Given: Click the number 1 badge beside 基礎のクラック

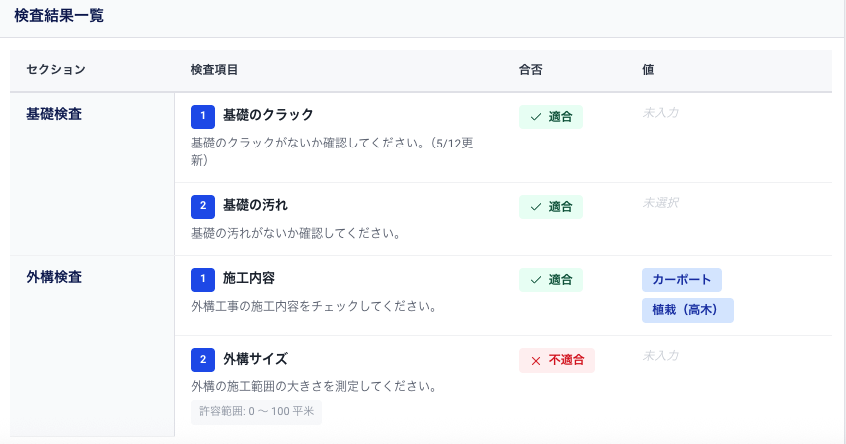Looking at the screenshot, I should click(203, 115).
